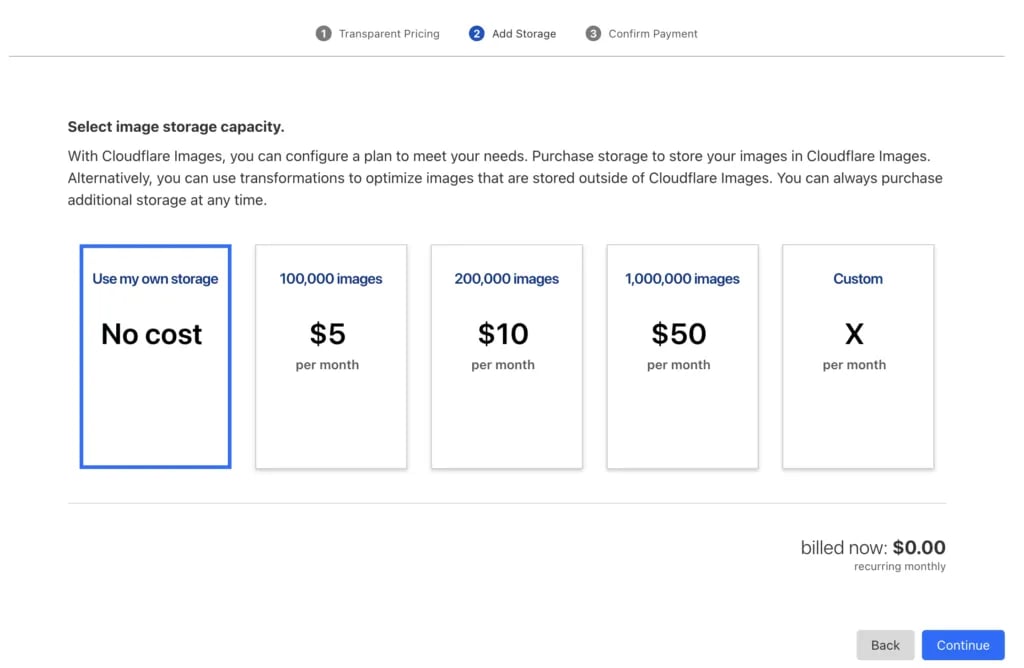Pick the 1,000,000 images $50 plan
The width and height of the screenshot is (1024, 668).
(682, 357)
